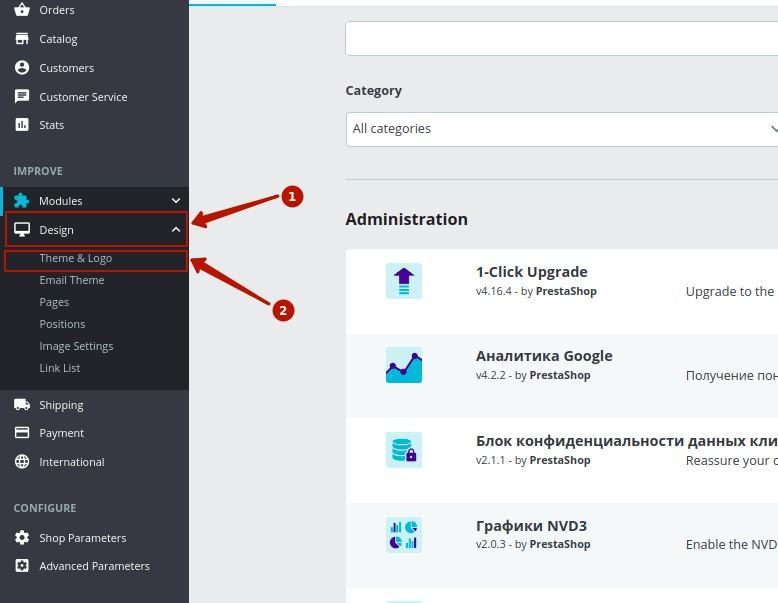Click the Category label
Viewport: 778px width, 603px height.
pyautogui.click(x=374, y=91)
